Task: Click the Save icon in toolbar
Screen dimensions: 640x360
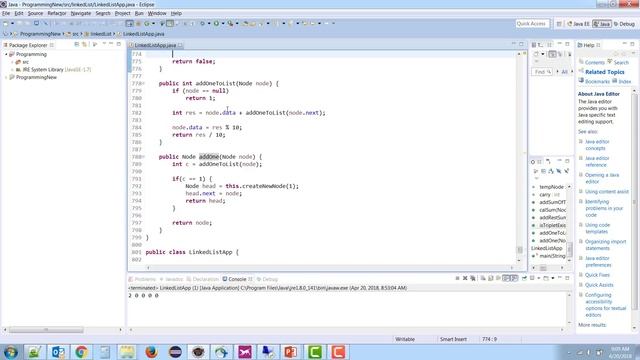Action: tap(19, 24)
